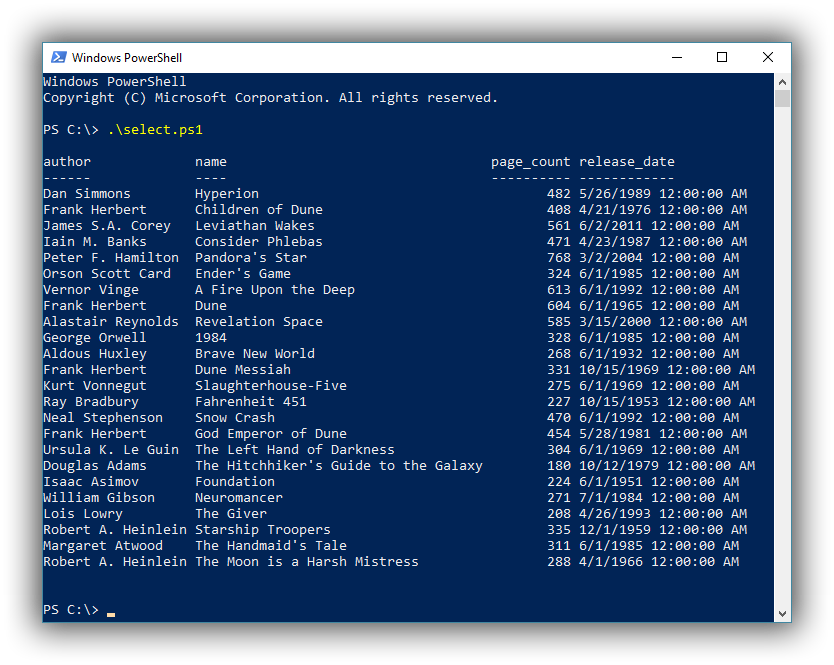
Task: Click the Microsoft Corporation copyright line
Action: pyautogui.click(x=270, y=98)
